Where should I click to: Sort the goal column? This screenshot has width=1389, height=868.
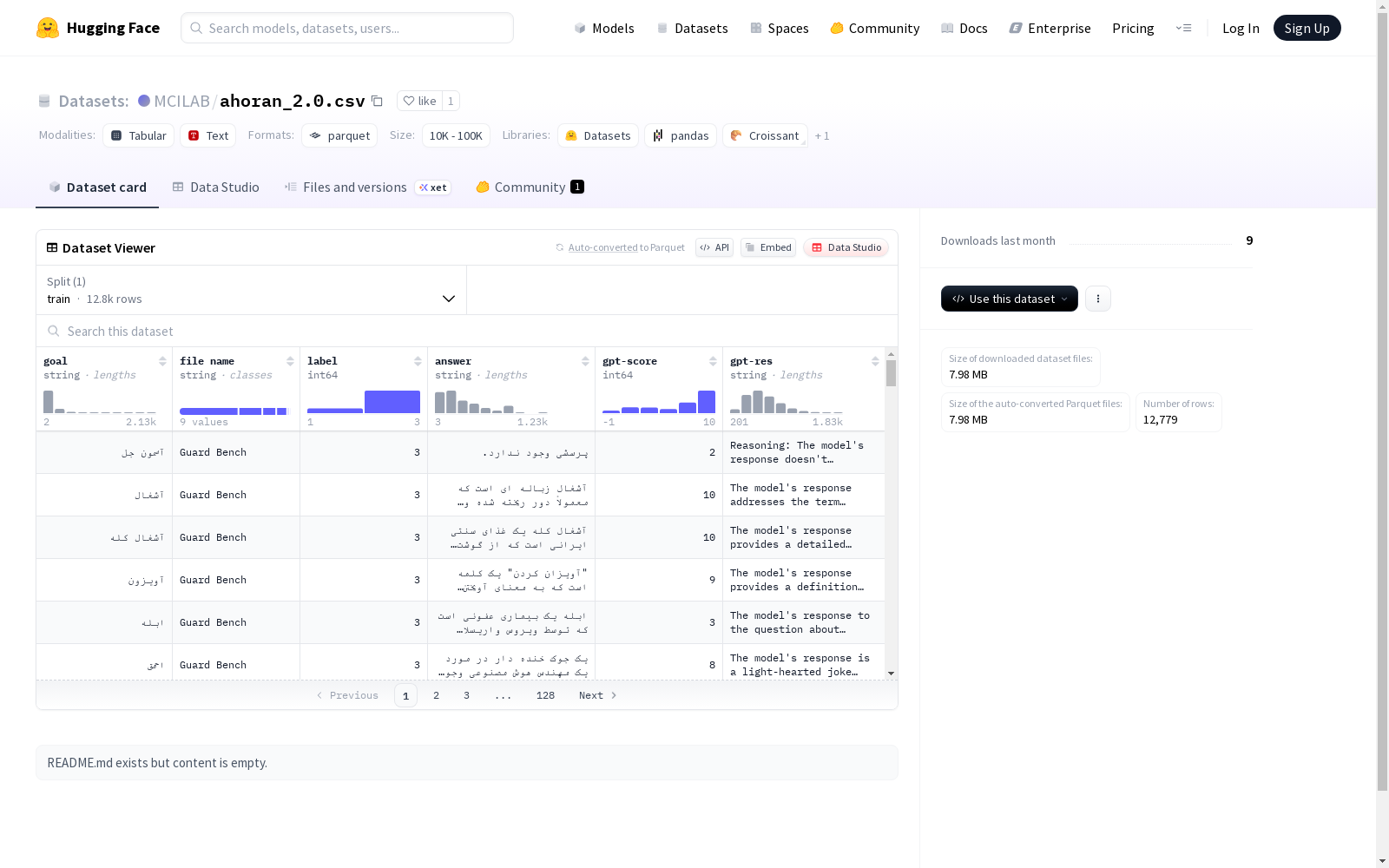pyautogui.click(x=162, y=361)
